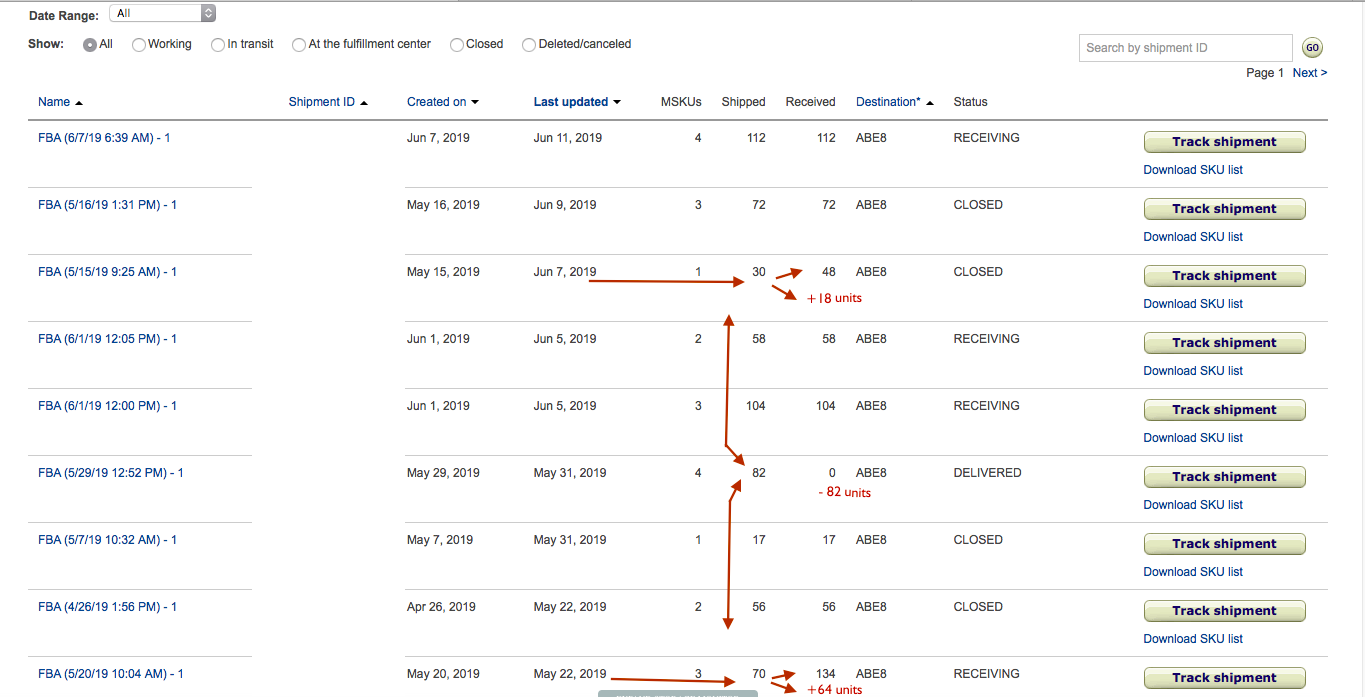Image resolution: width=1365 pixels, height=697 pixels.
Task: Download SKU list for 5/15/19 shipment
Action: point(1193,304)
